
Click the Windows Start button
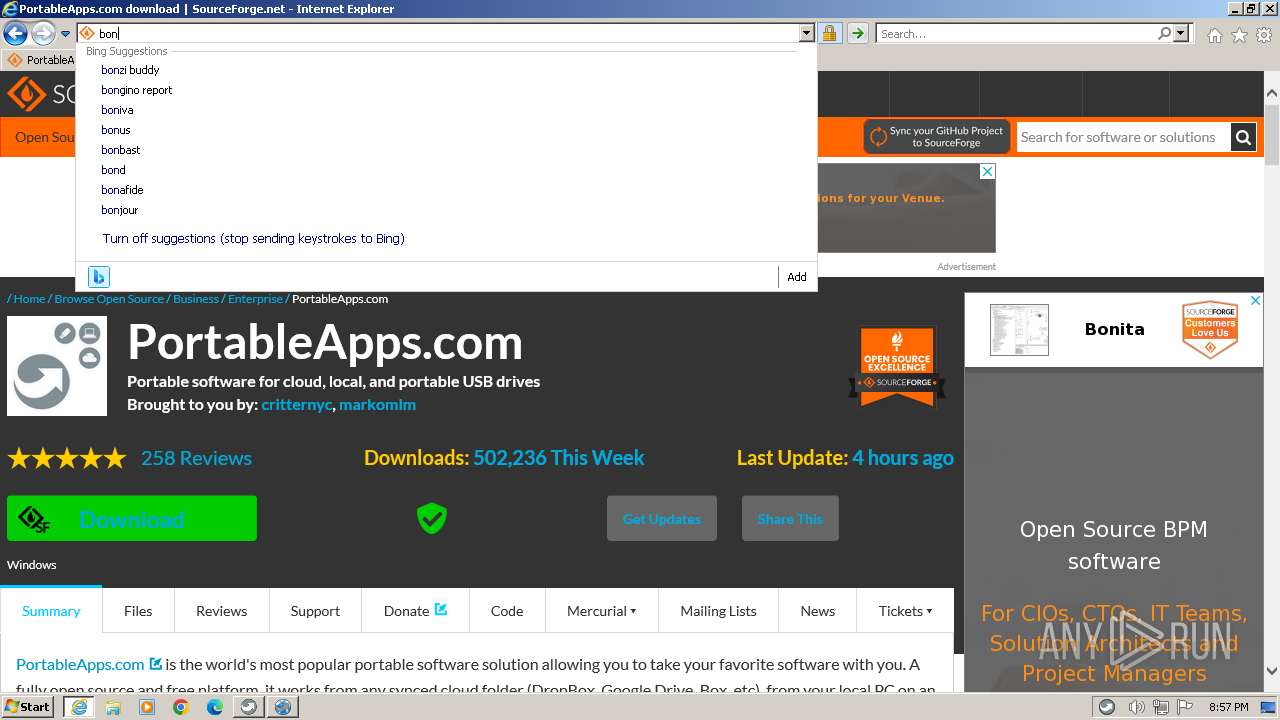pyautogui.click(x=27, y=707)
